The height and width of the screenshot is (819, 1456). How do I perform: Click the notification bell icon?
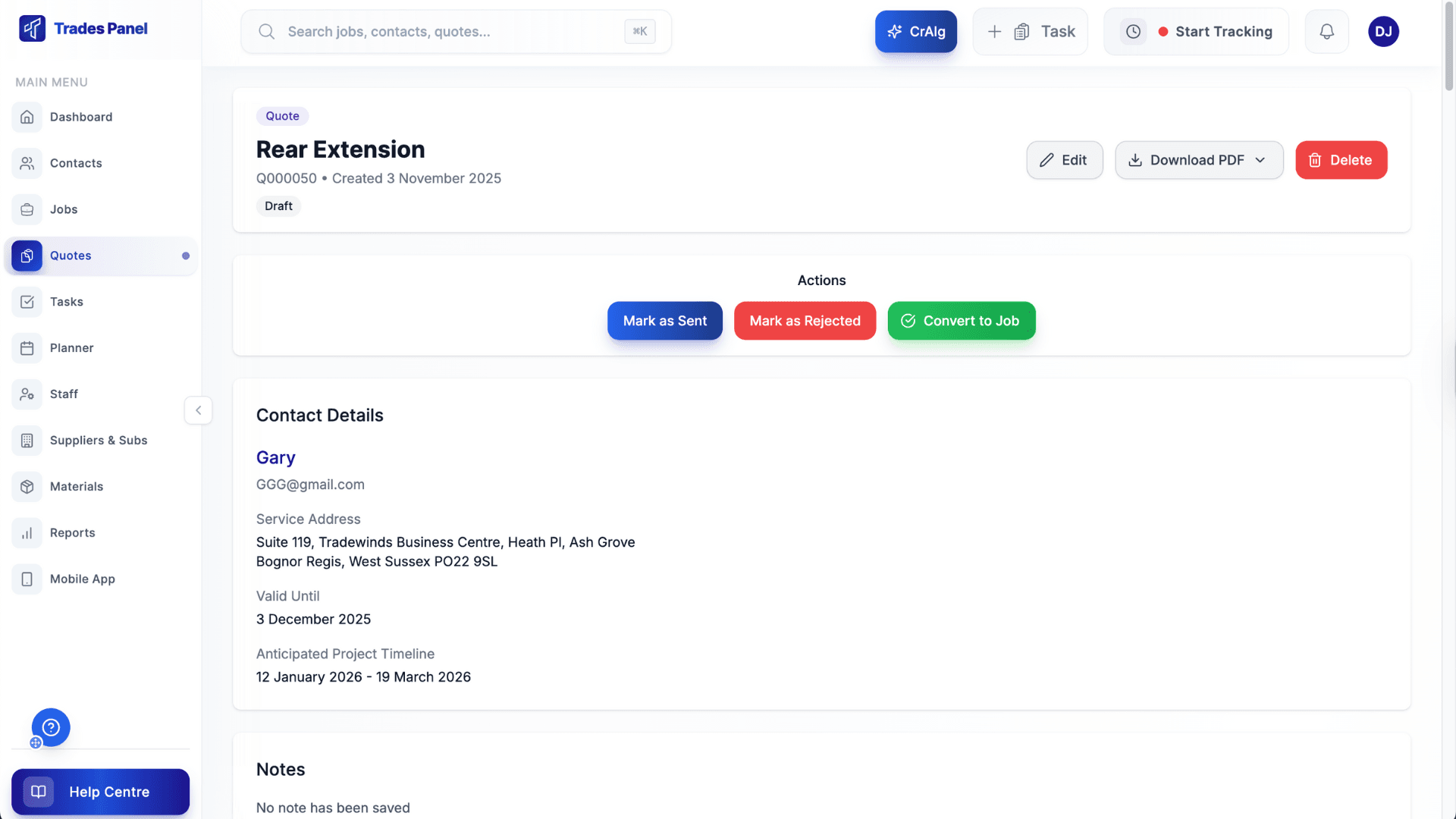coord(1326,31)
